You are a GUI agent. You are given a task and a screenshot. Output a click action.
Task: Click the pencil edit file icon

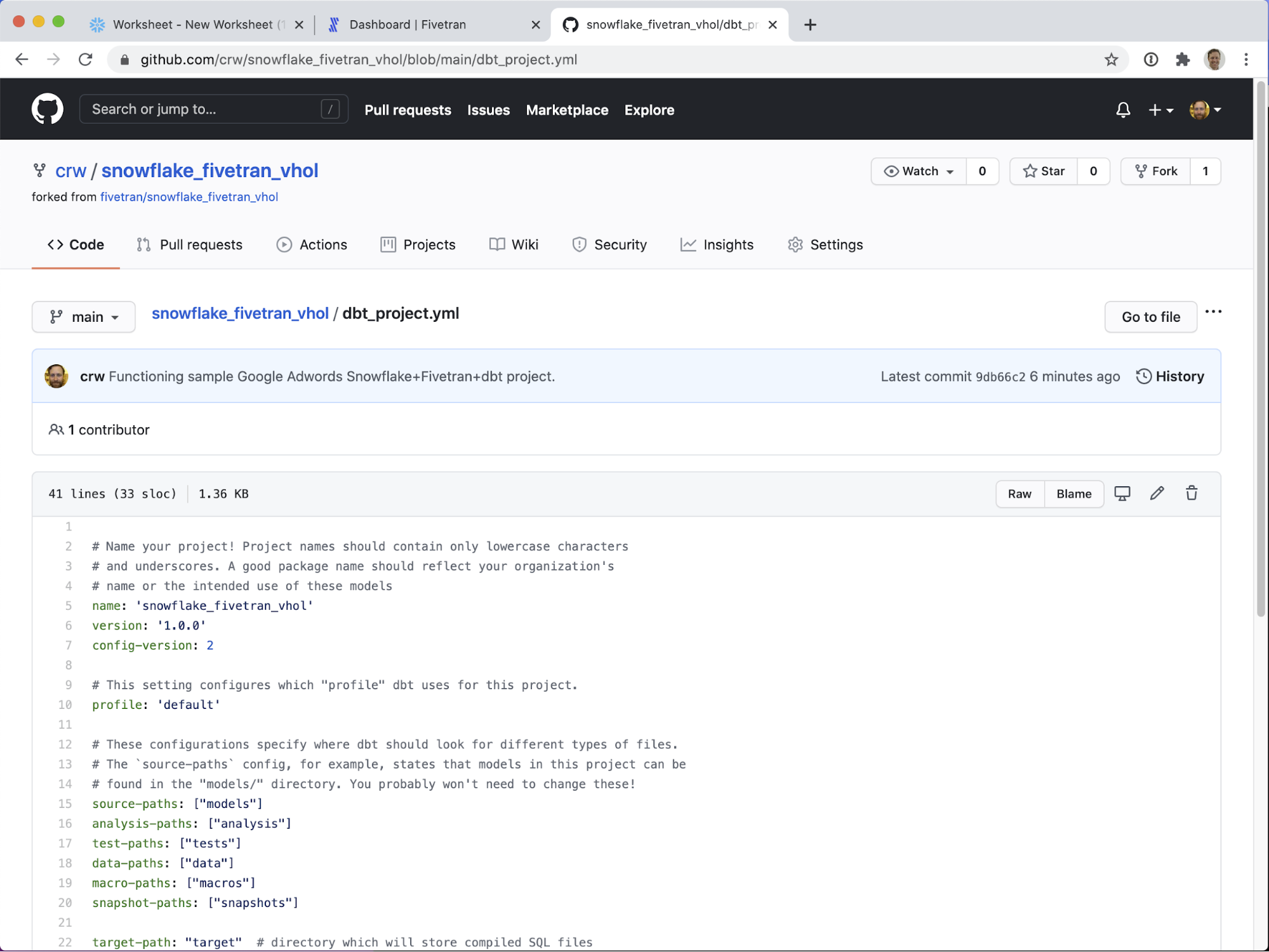pyautogui.click(x=1157, y=493)
